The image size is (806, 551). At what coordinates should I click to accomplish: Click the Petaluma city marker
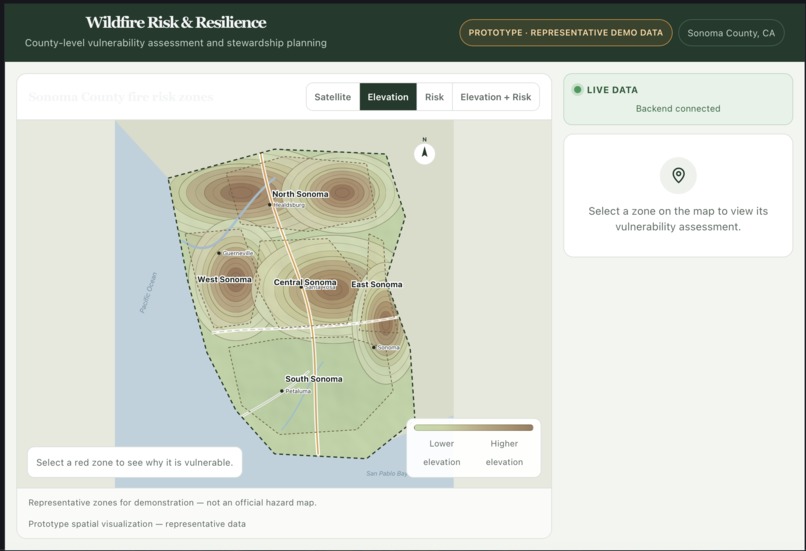click(x=282, y=391)
